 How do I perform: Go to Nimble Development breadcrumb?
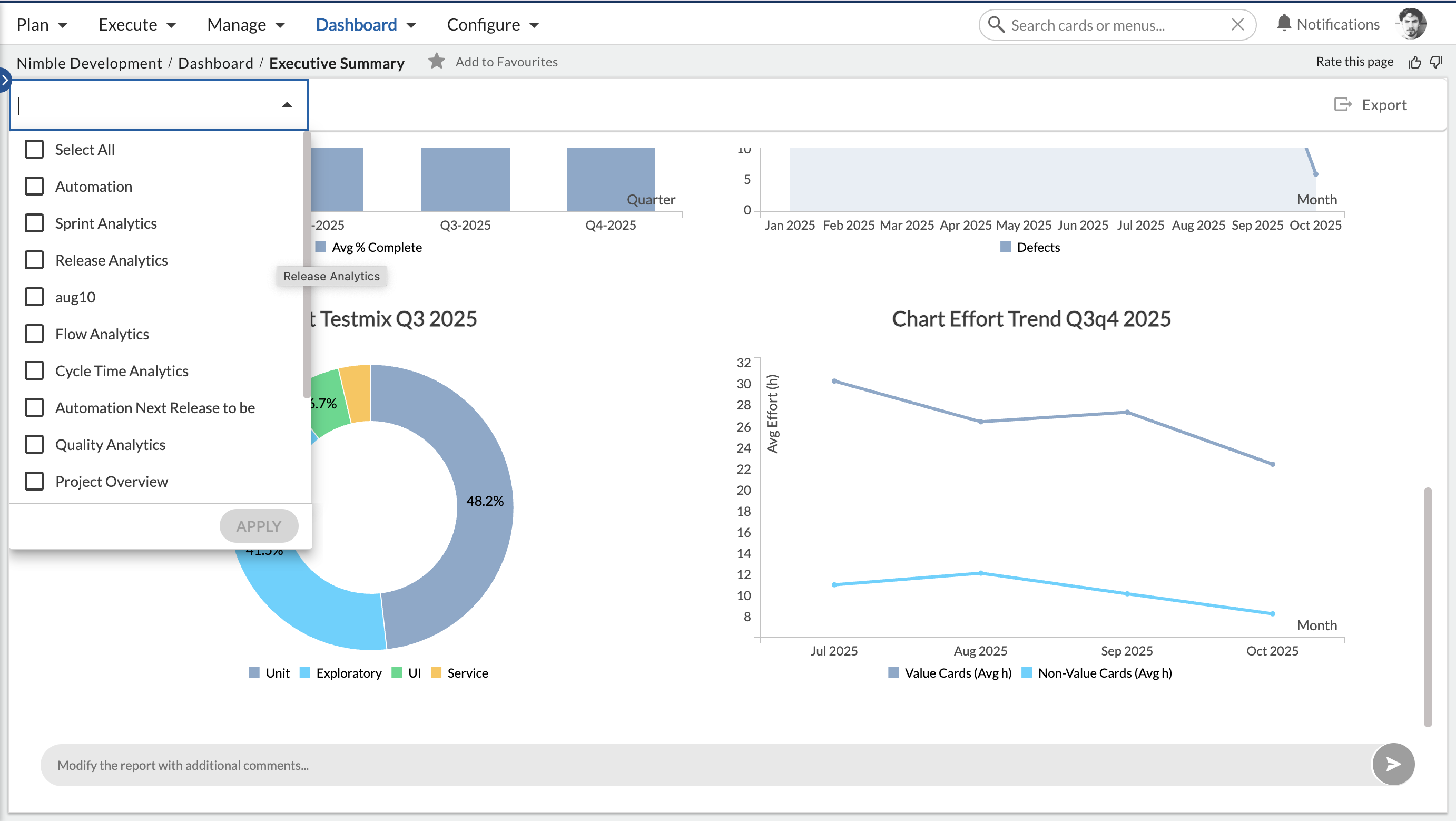tap(90, 63)
